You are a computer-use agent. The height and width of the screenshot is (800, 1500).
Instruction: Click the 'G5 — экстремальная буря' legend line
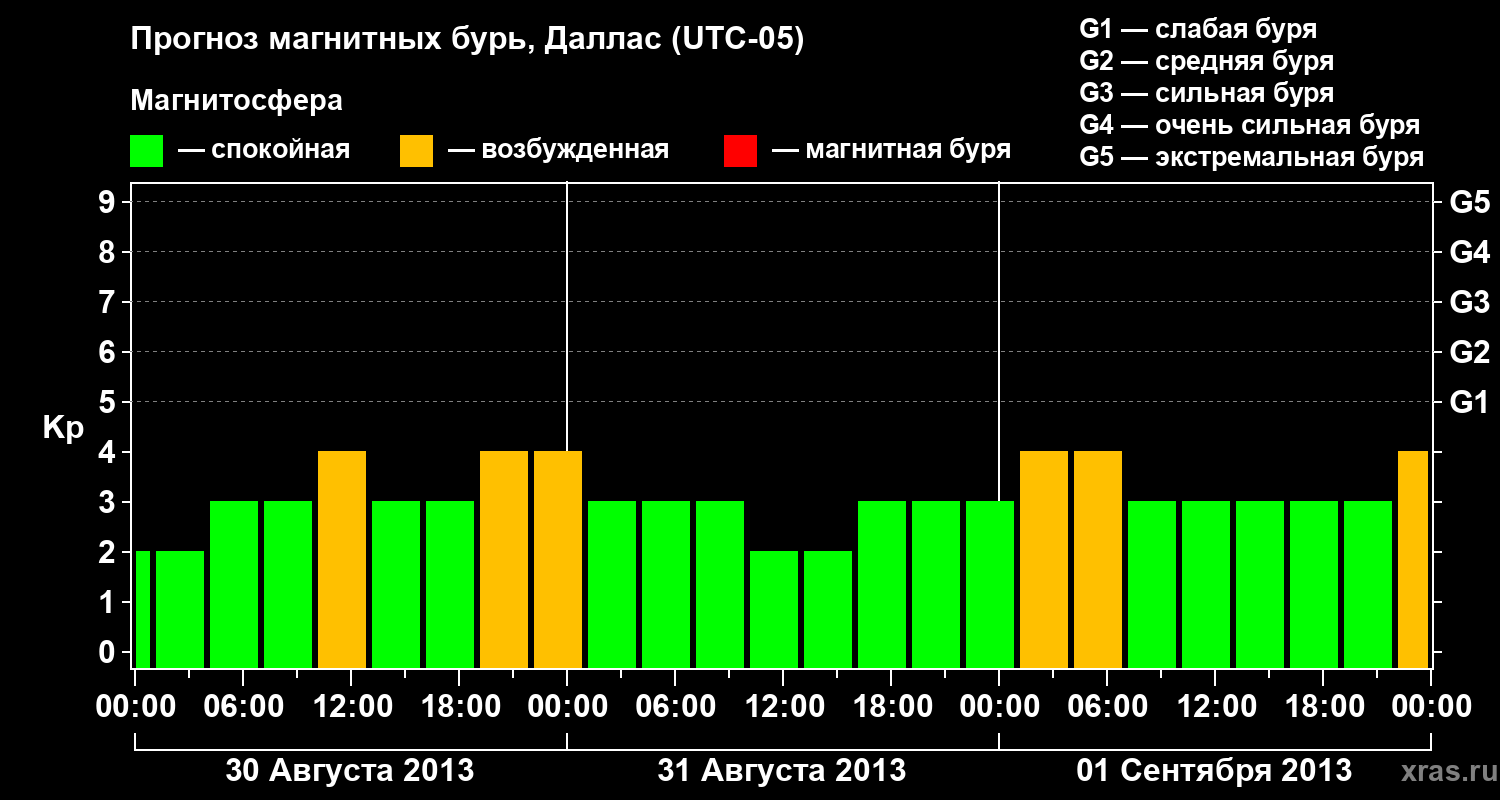click(x=1252, y=157)
